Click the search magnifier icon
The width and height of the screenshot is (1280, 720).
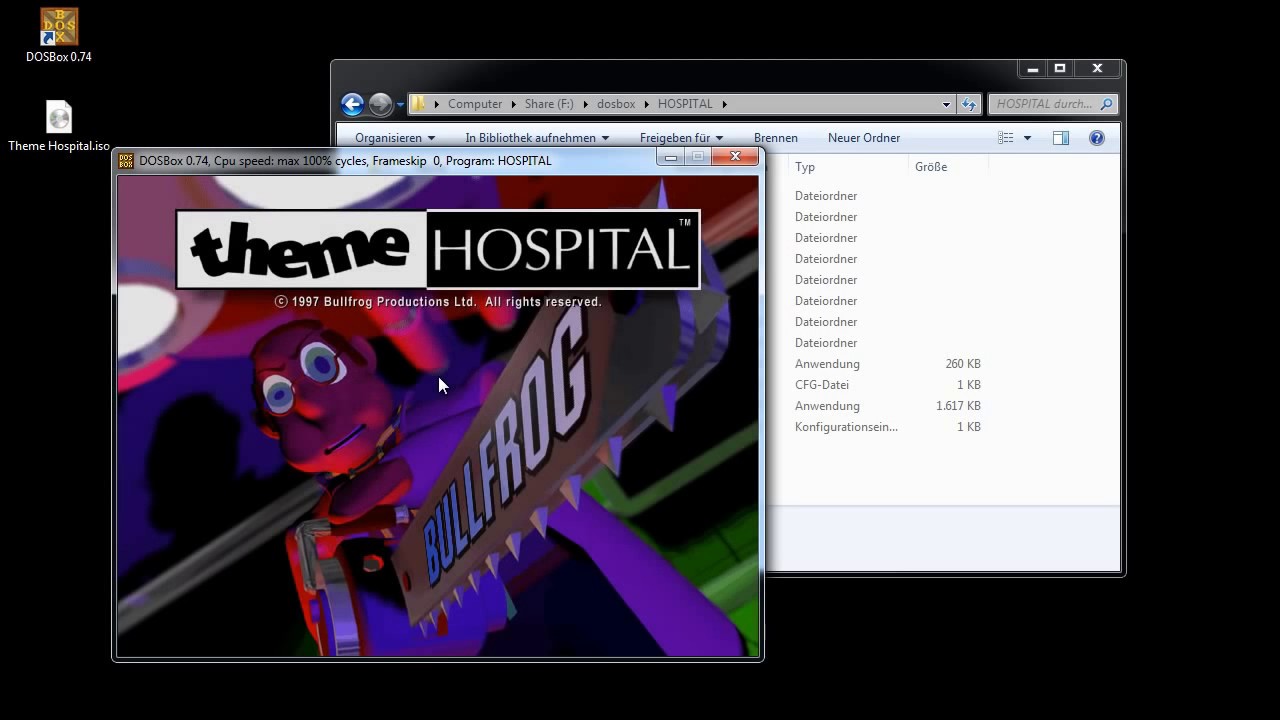coord(1106,104)
